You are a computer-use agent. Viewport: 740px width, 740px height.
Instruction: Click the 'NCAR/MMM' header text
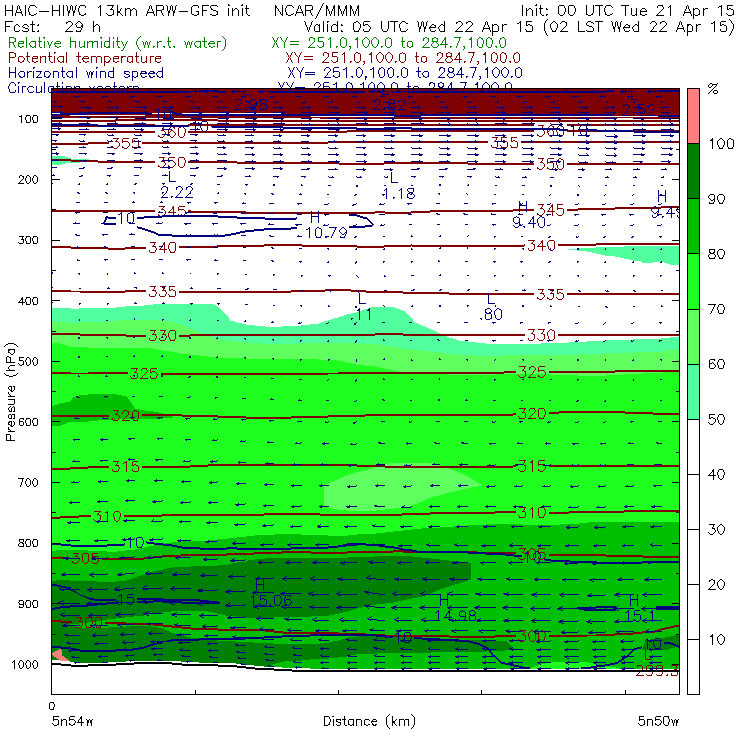pos(317,10)
